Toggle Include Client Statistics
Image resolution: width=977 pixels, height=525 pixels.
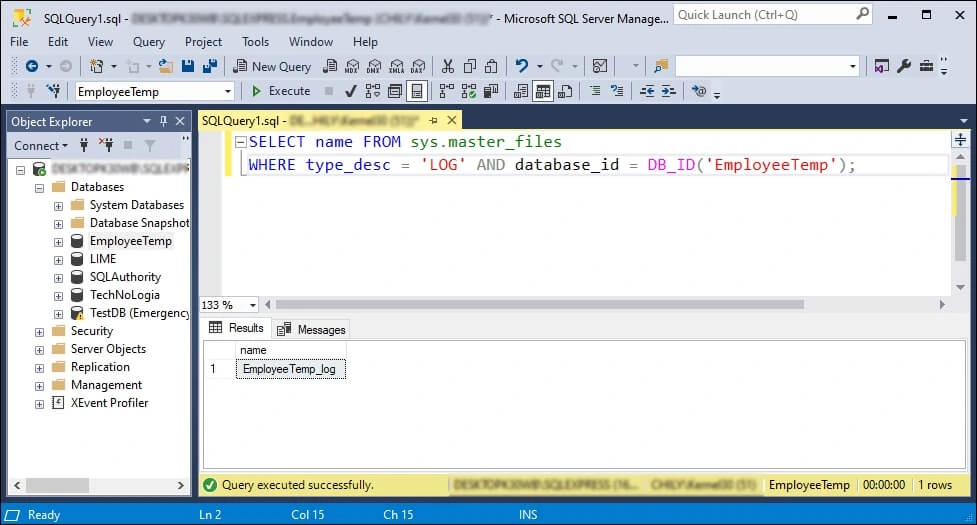pos(491,92)
